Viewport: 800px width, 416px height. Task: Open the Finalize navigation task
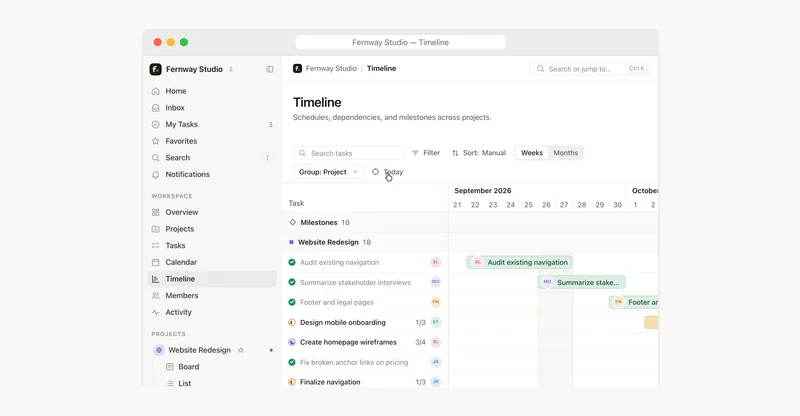click(330, 382)
